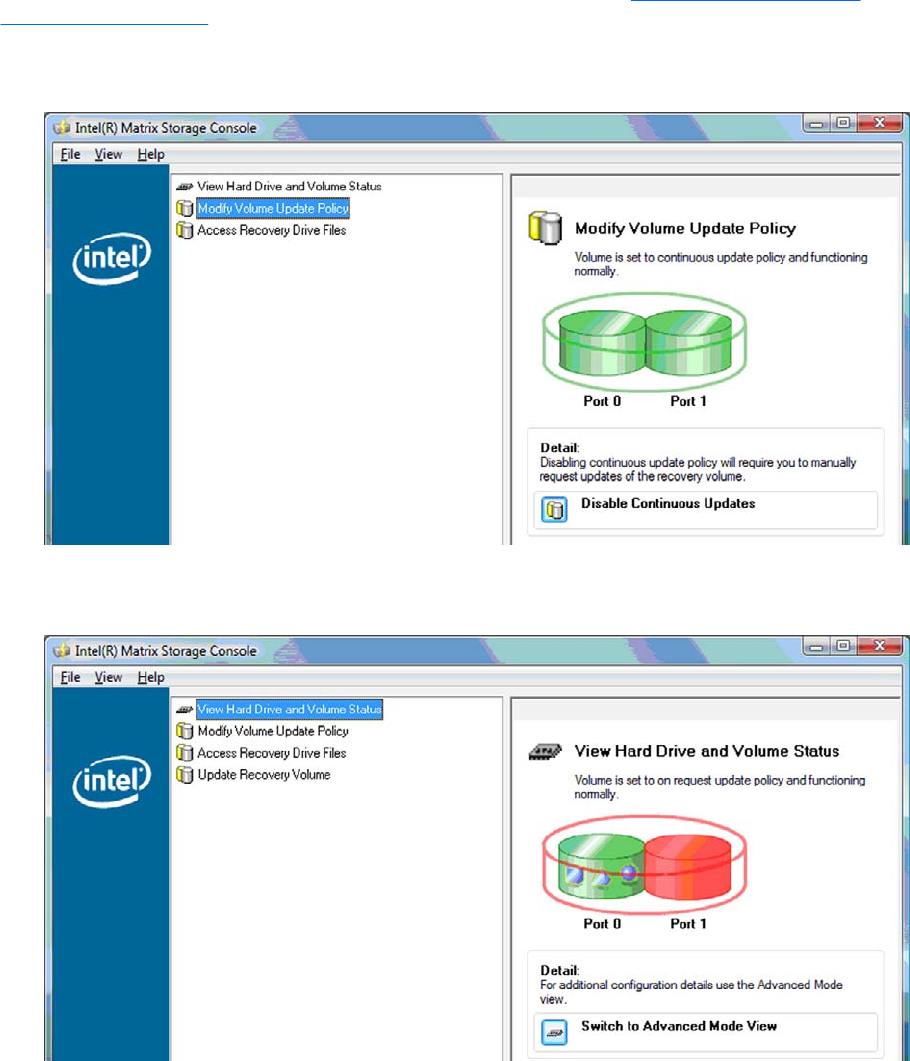Click the Disable Continuous Updates cylinder icon
Screen dimensions: 910x1061
554,510
